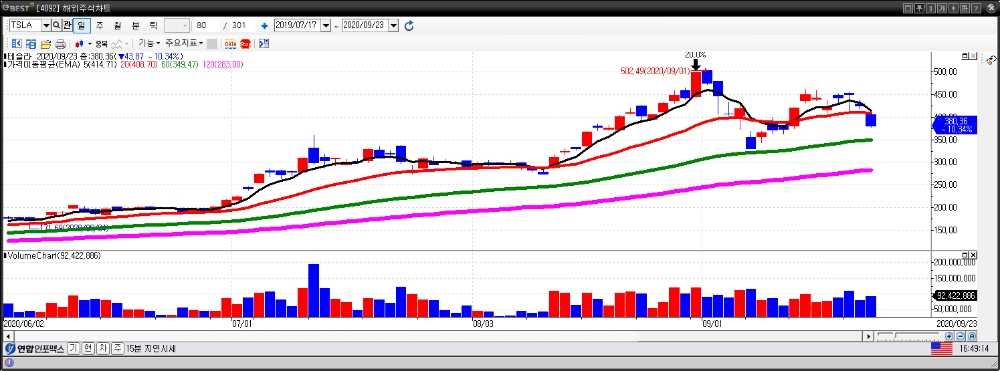The height and width of the screenshot is (371, 1000).
Task: Click the 관 button beside search
Action: pos(66,25)
